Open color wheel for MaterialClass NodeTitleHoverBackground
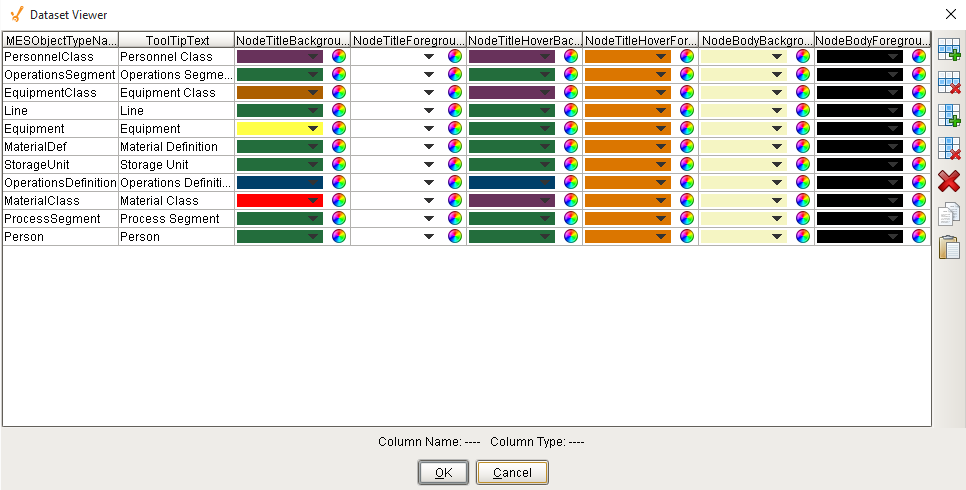This screenshot has height=490, width=966. tap(571, 201)
